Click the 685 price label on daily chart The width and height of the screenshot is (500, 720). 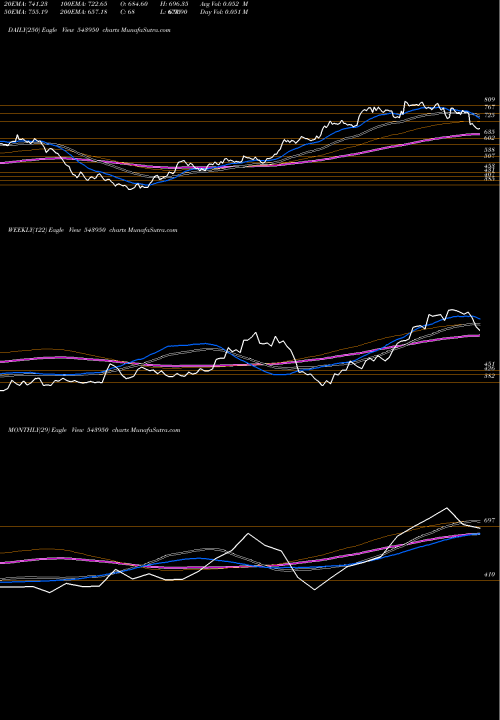(x=489, y=132)
